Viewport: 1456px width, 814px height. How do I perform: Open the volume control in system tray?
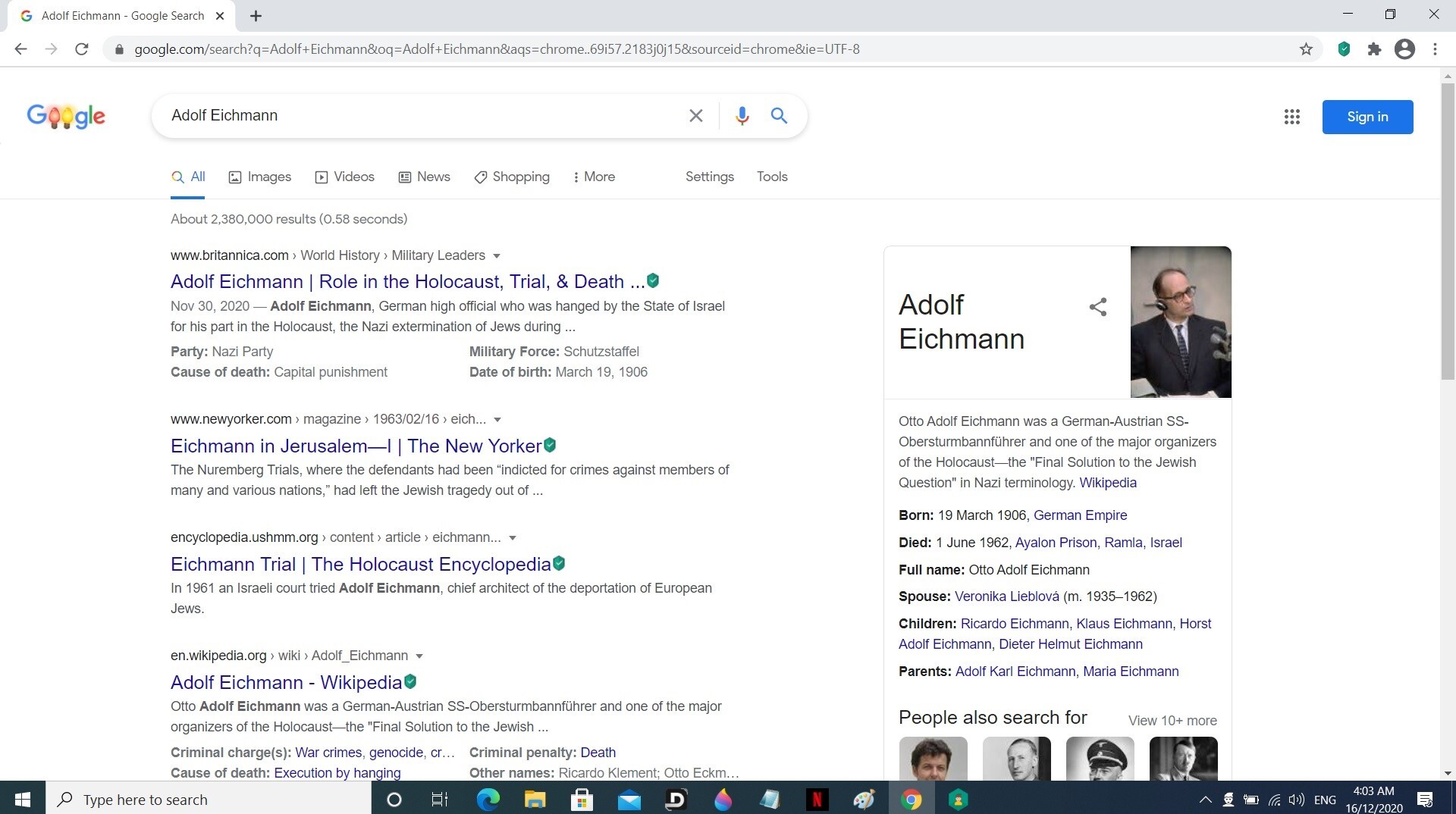[1297, 800]
